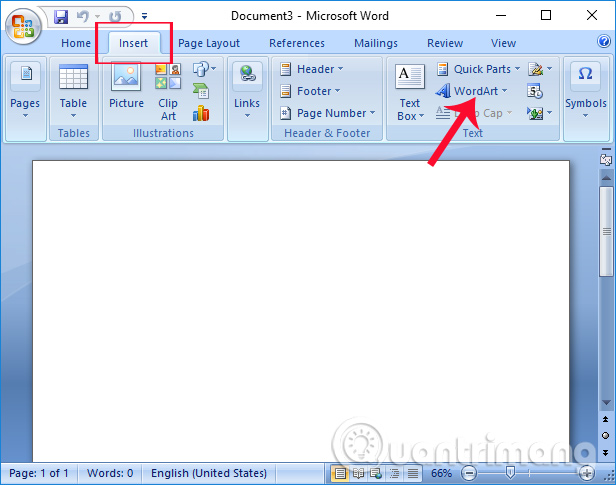The height and width of the screenshot is (485, 616).
Task: Open the Table grid dropdown
Action: pyautogui.click(x=73, y=91)
